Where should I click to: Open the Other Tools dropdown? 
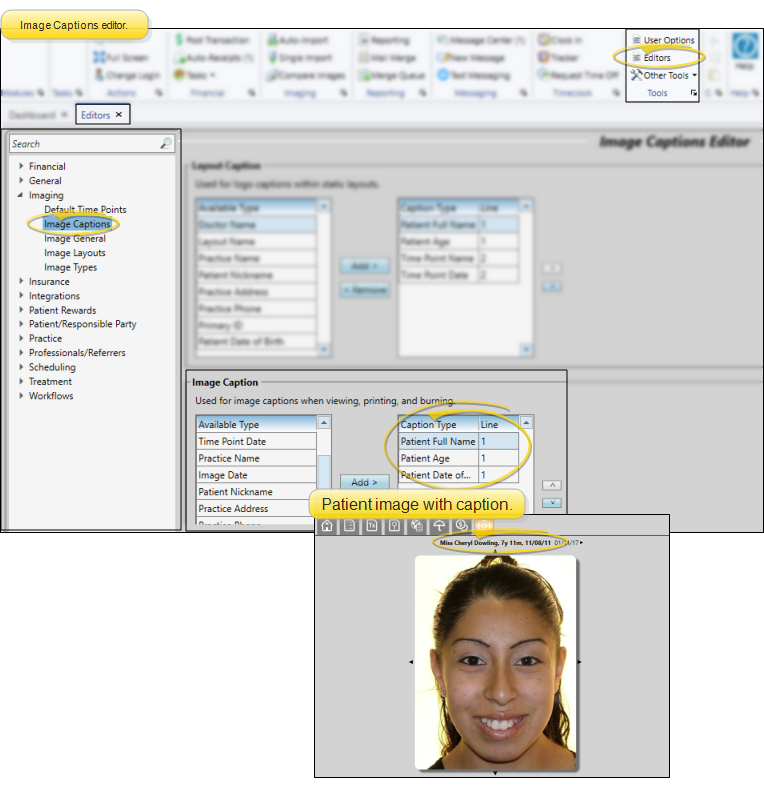pos(665,76)
